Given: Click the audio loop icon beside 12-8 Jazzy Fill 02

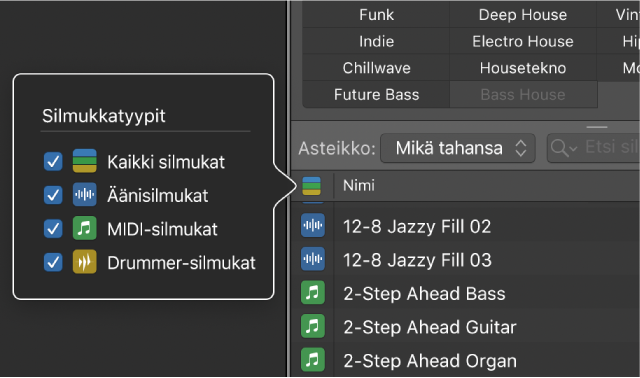Looking at the screenshot, I should [x=313, y=225].
